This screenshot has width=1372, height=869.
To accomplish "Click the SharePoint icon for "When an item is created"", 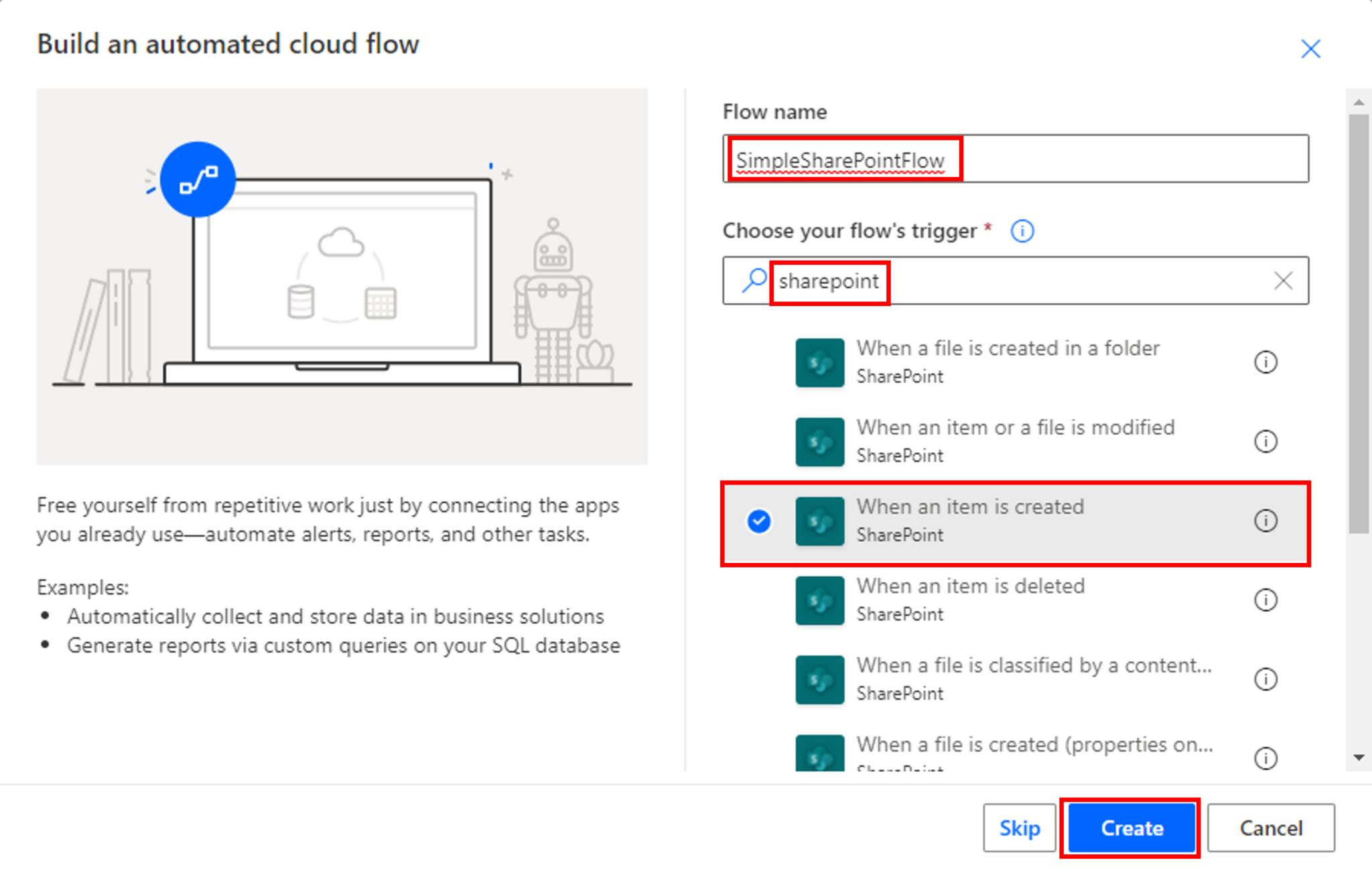I will tap(819, 521).
